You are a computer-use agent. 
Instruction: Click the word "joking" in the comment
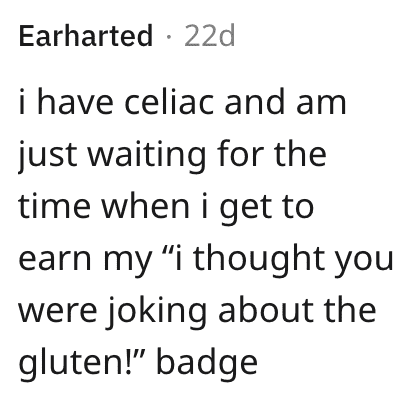157,311
